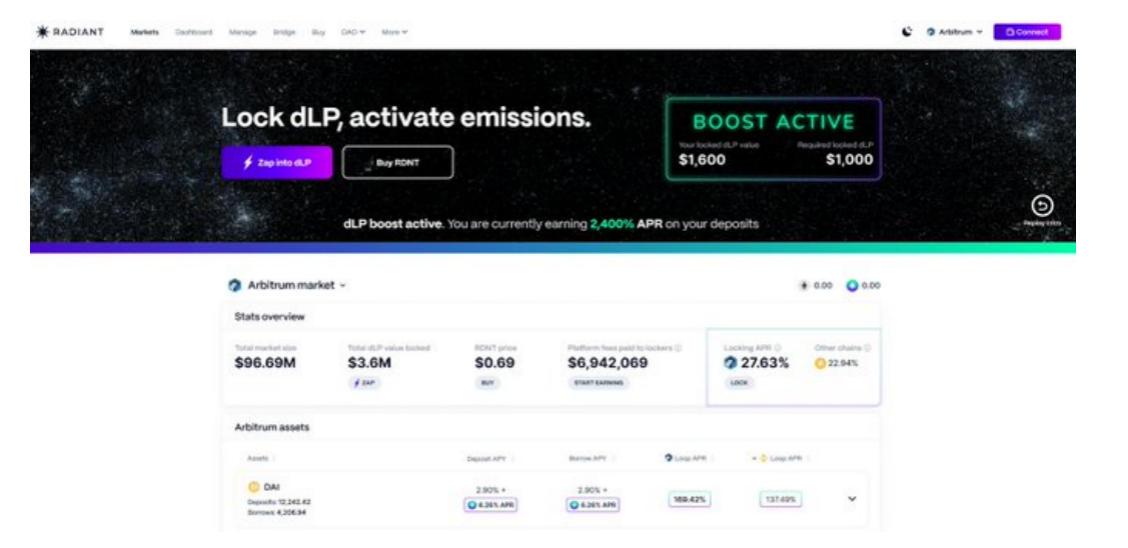Sort by the BNB chain Loop APR header
This screenshot has height=548, width=1128.
pyautogui.click(x=783, y=457)
